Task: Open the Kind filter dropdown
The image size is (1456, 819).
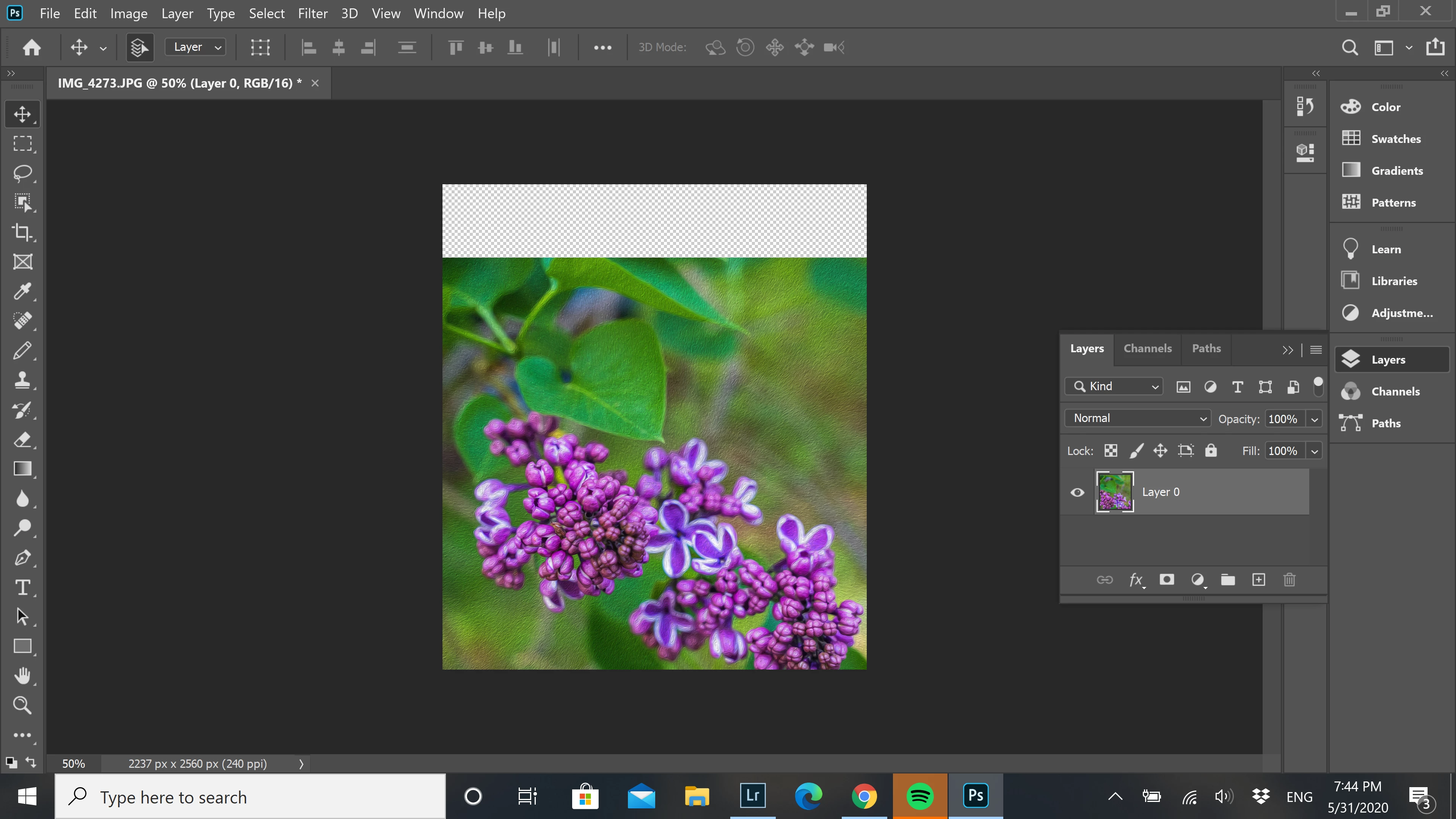Action: [1114, 387]
